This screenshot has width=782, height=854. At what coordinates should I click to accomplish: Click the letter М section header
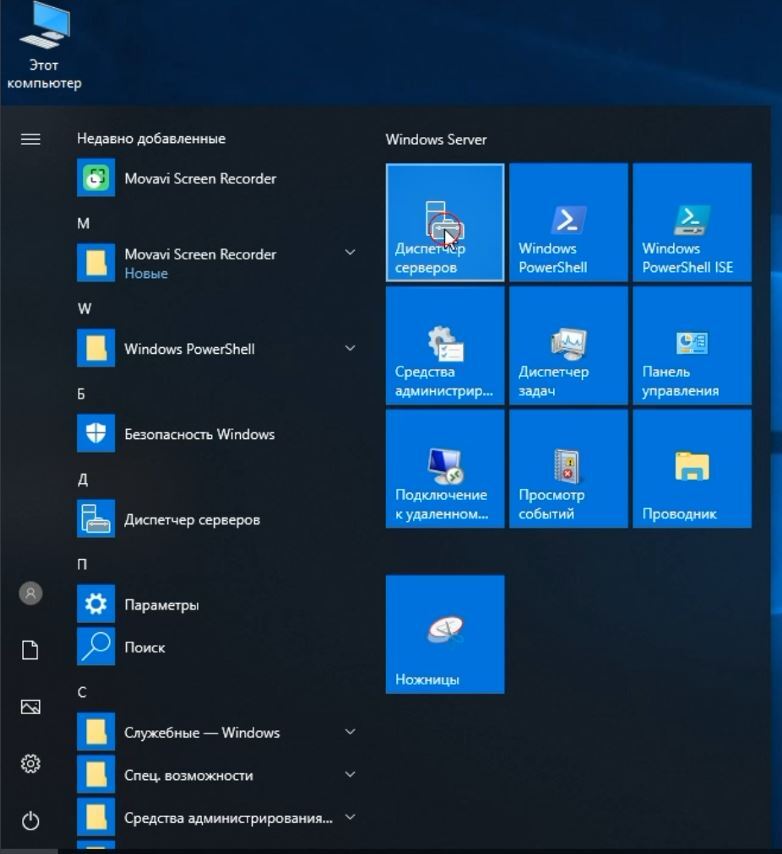pos(83,223)
